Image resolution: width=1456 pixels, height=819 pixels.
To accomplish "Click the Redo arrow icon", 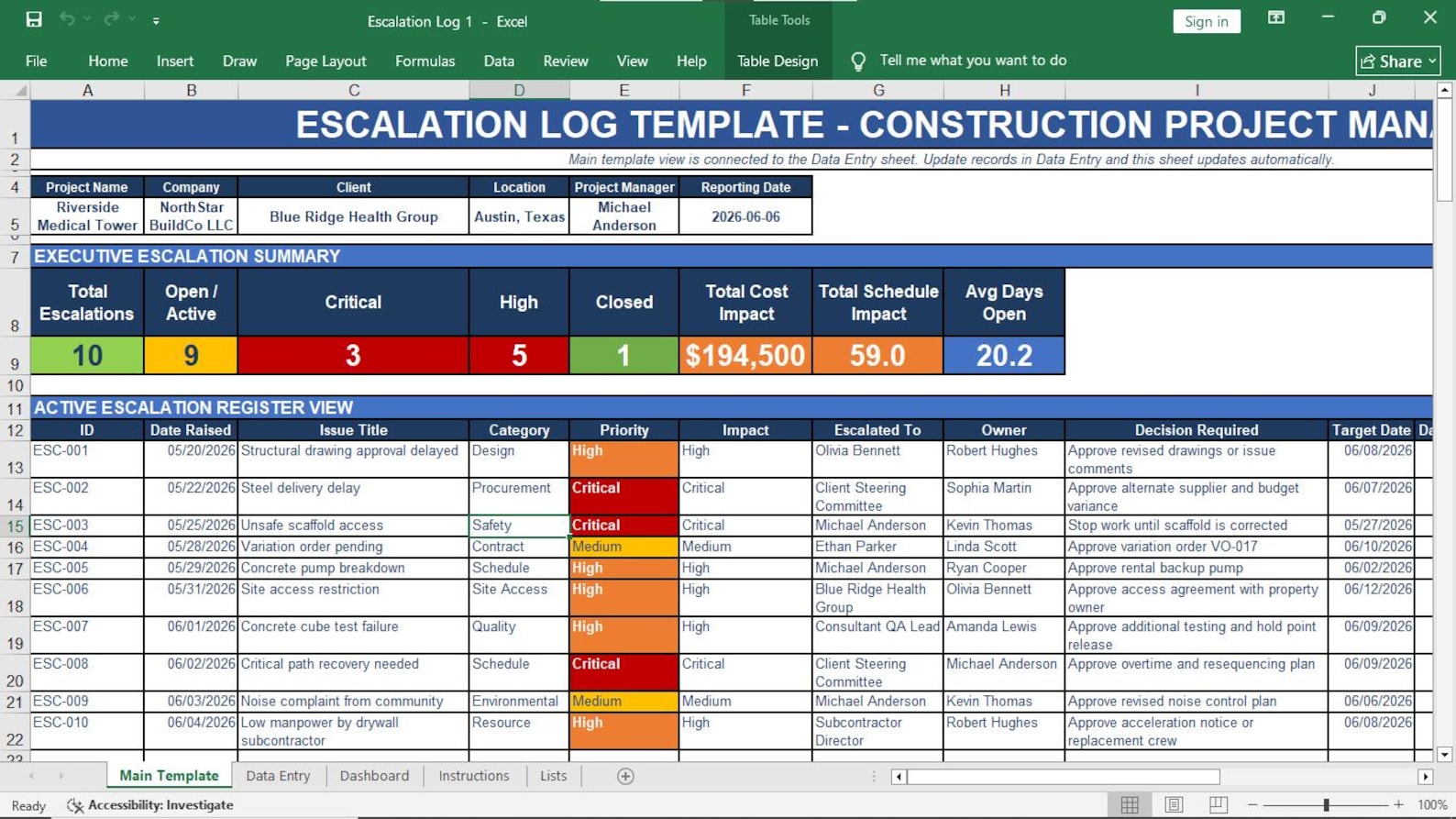I will click(x=111, y=19).
